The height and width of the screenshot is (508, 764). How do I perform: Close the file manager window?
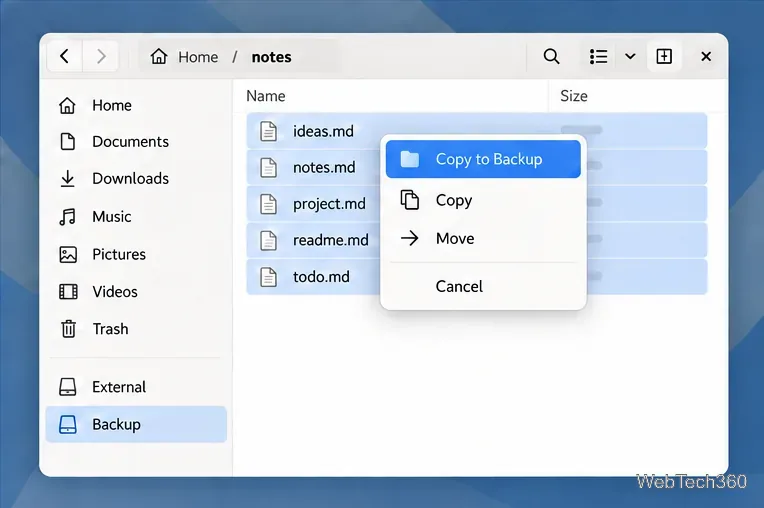706,56
